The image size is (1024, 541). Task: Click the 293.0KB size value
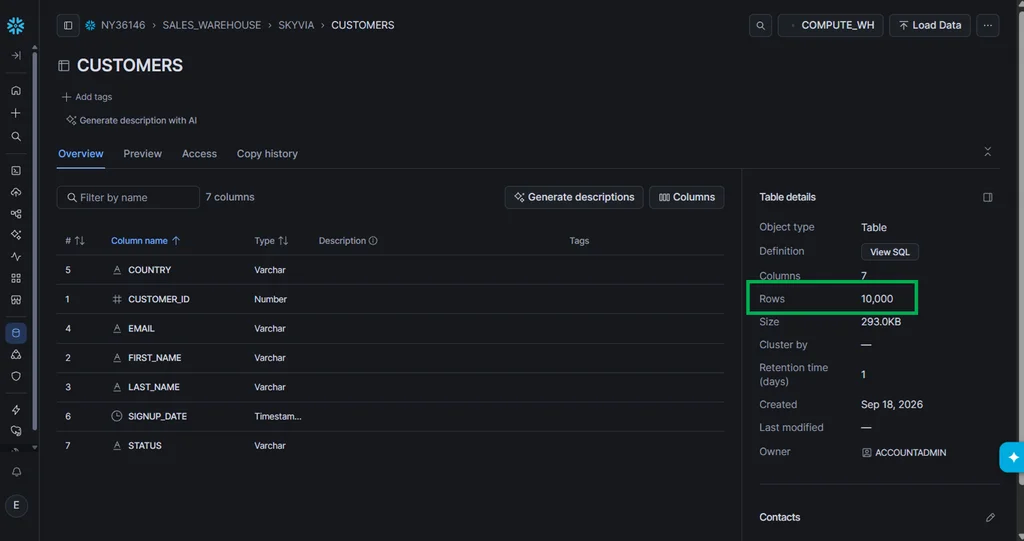[x=881, y=321]
